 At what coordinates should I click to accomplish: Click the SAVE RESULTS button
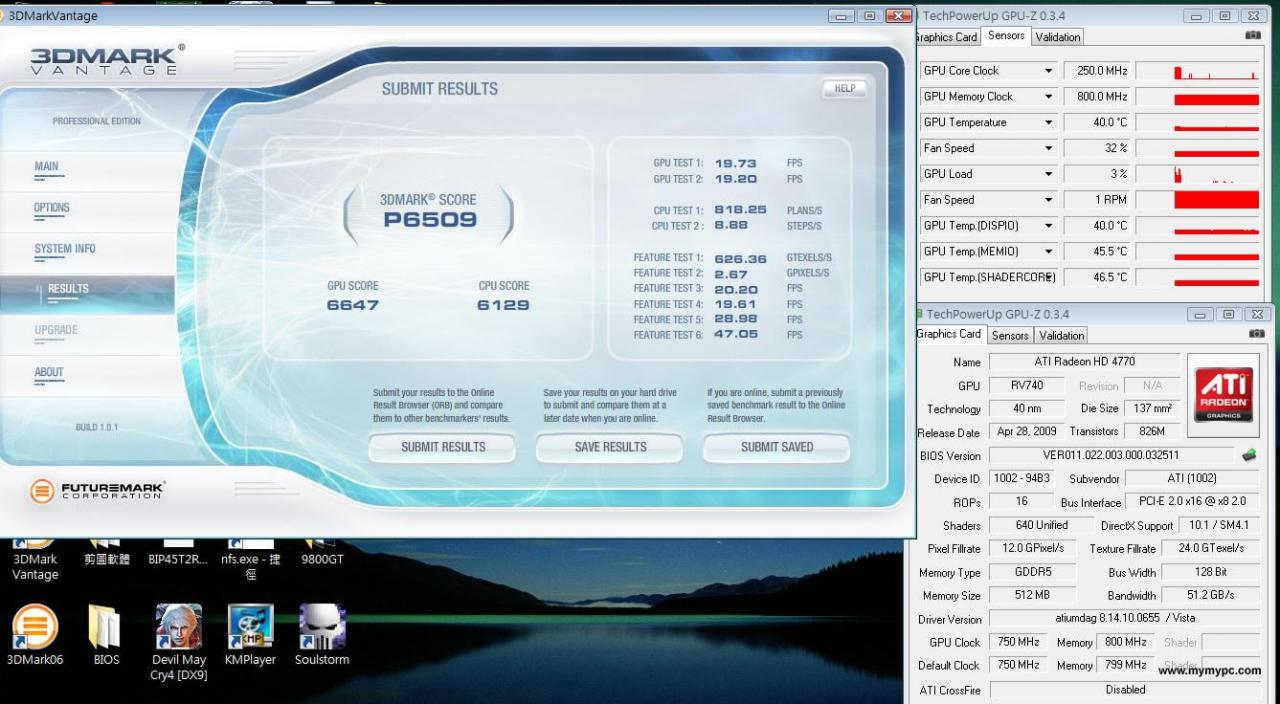click(x=610, y=448)
